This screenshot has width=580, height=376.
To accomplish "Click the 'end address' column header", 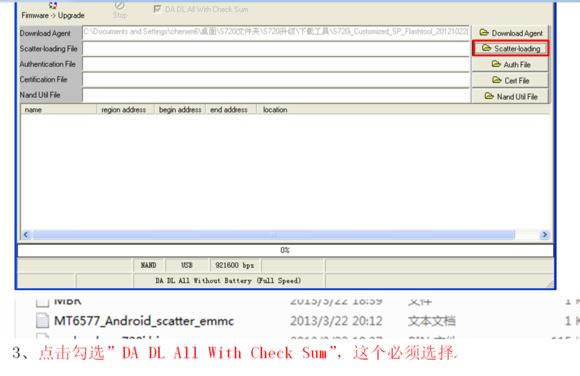I will pos(231,110).
